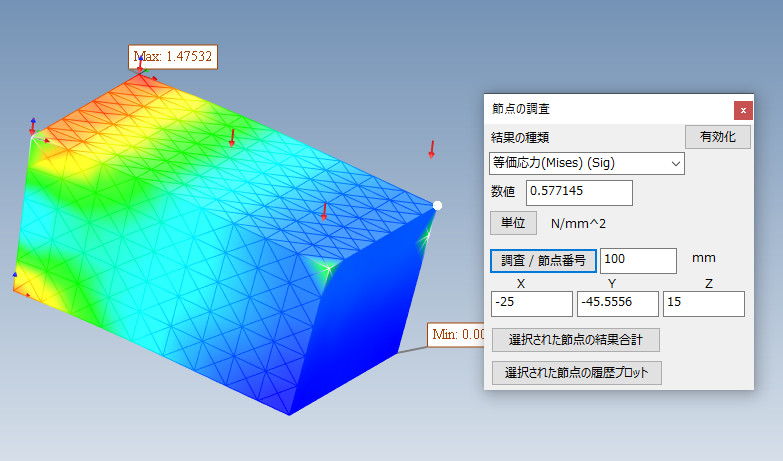Image resolution: width=783 pixels, height=461 pixels.
Task: Click the Max: 1.47532 label
Action: pyautogui.click(x=173, y=56)
